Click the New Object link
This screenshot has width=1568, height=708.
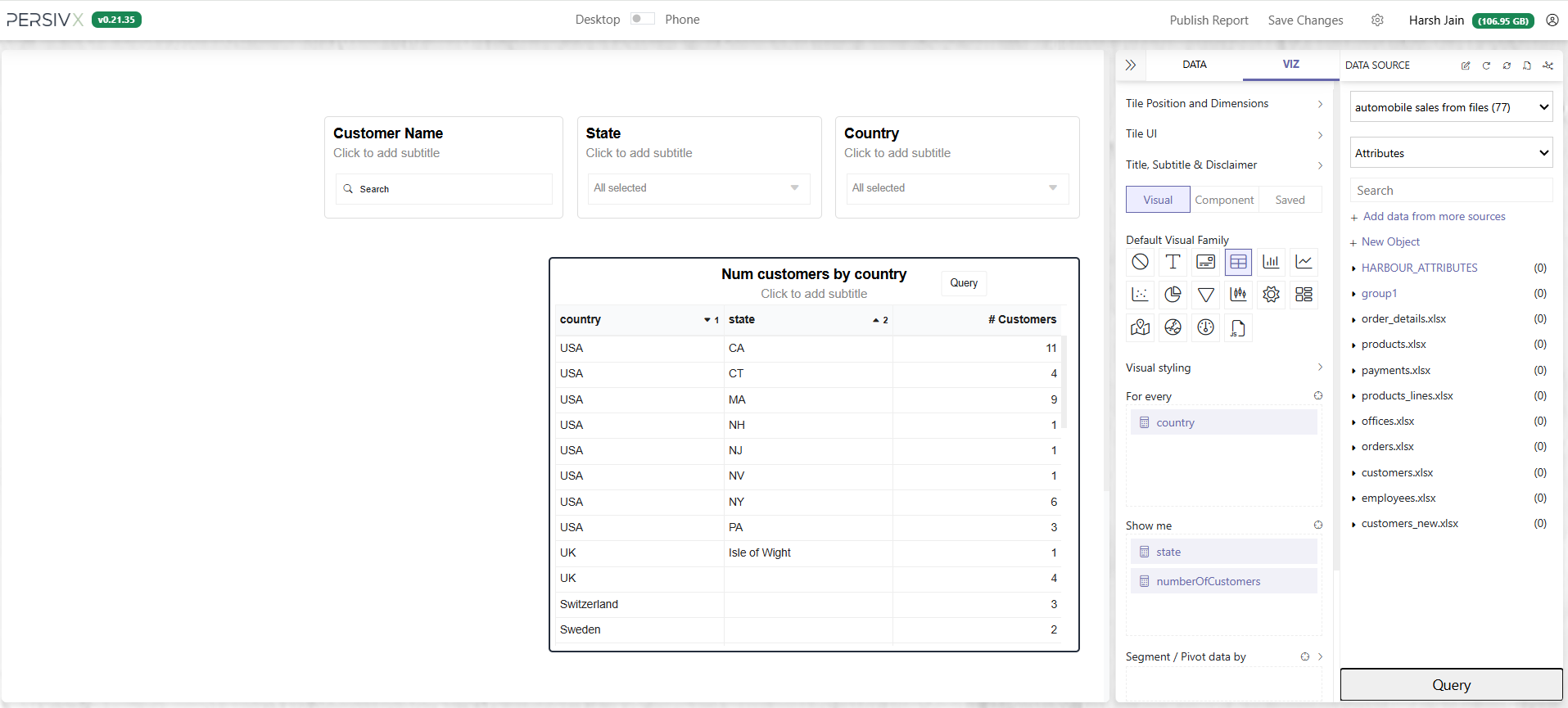click(1390, 242)
